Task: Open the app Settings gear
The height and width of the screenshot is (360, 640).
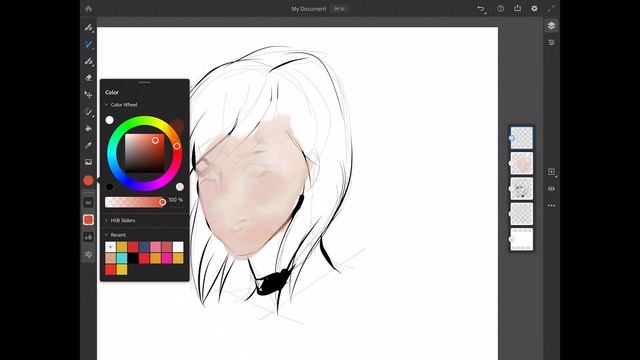Action: (x=534, y=9)
